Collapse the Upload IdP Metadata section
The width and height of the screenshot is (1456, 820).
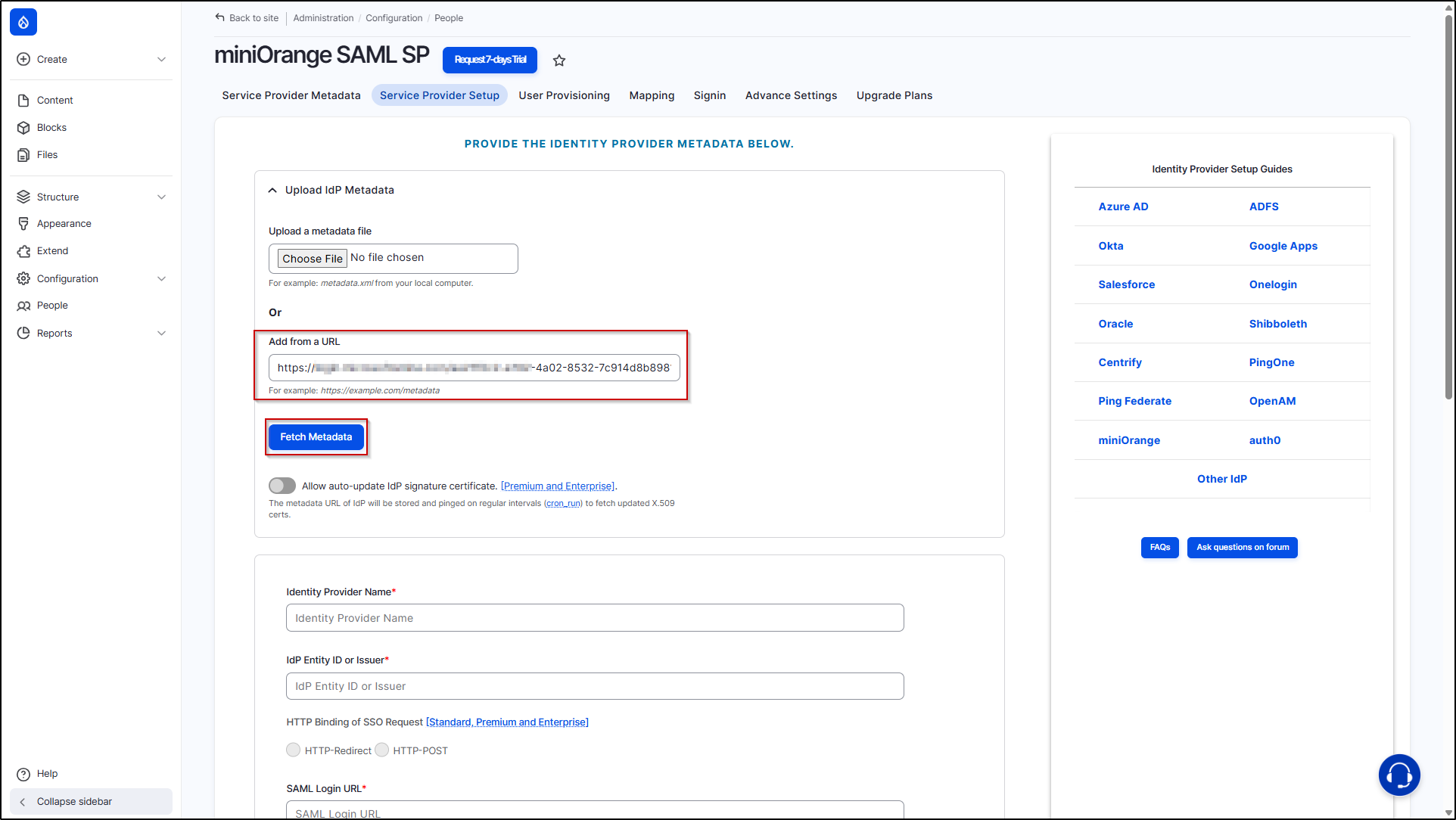tap(272, 190)
